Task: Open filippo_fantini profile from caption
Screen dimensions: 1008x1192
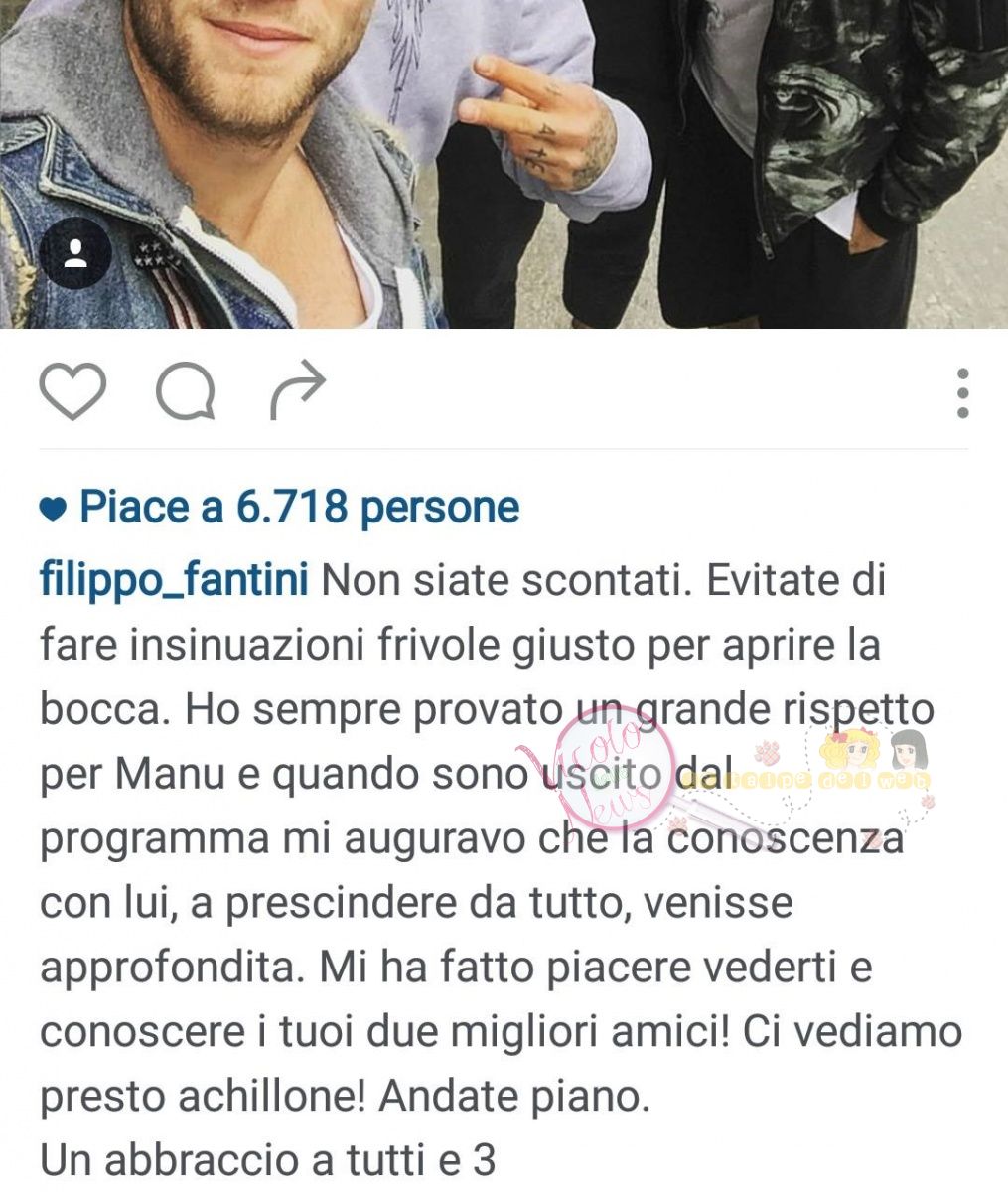Action: [x=174, y=580]
